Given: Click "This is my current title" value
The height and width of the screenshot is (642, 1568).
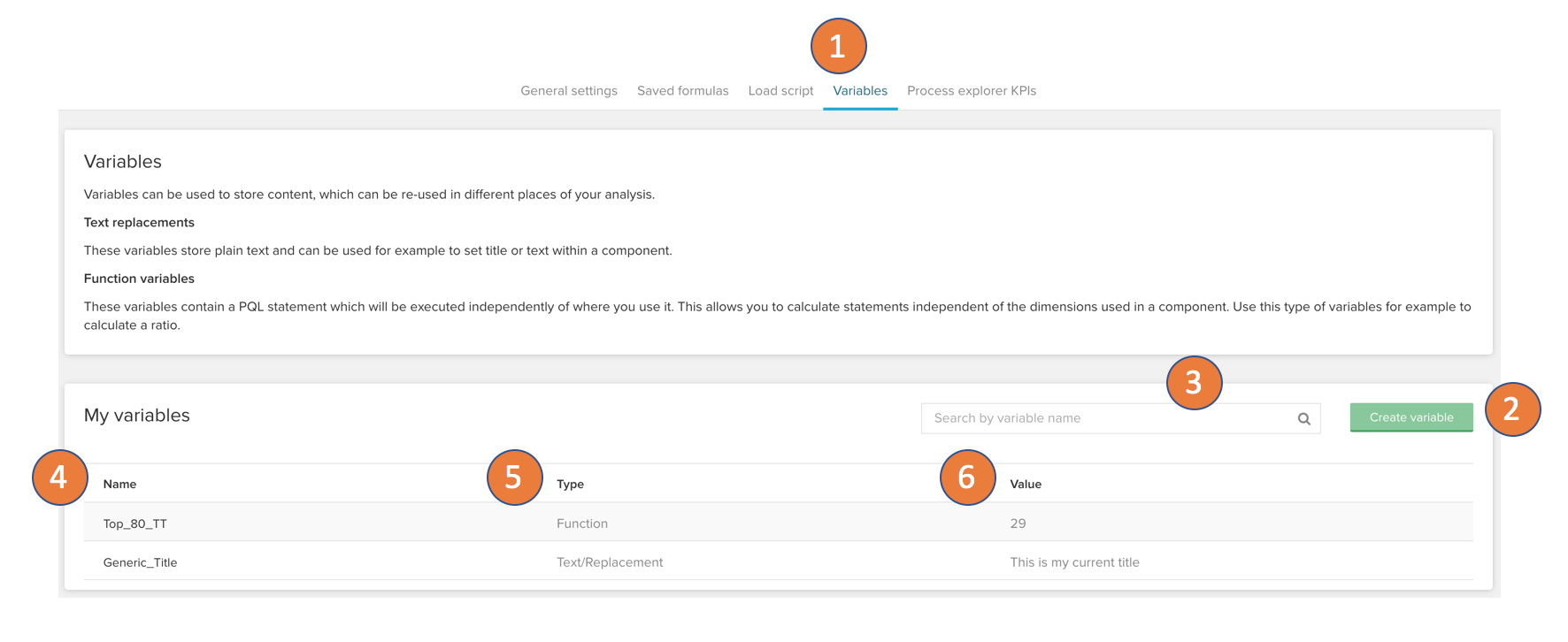Looking at the screenshot, I should [1074, 562].
